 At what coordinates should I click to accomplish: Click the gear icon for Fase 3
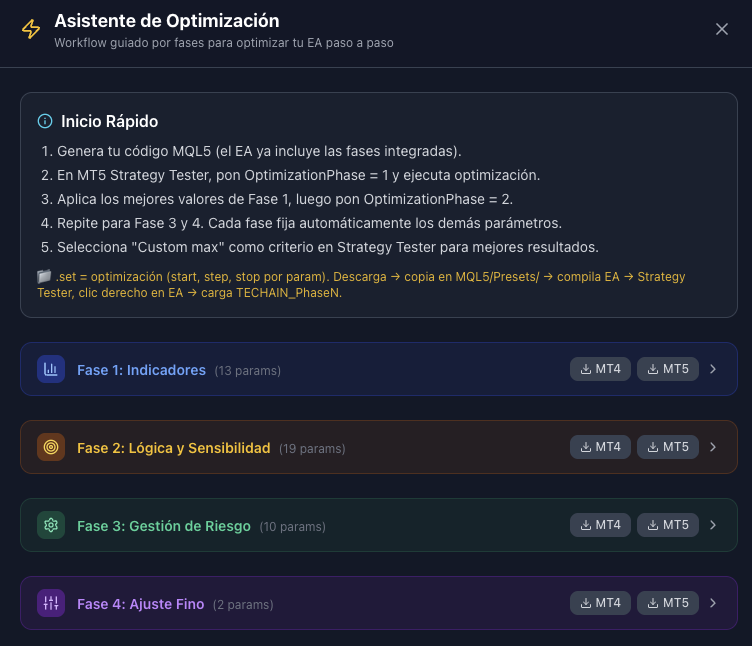51,525
